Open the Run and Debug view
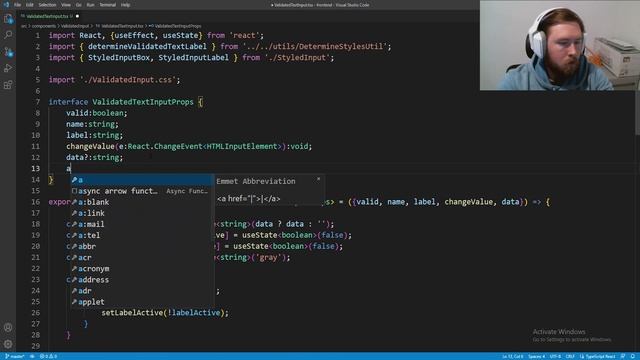 (x=8, y=68)
